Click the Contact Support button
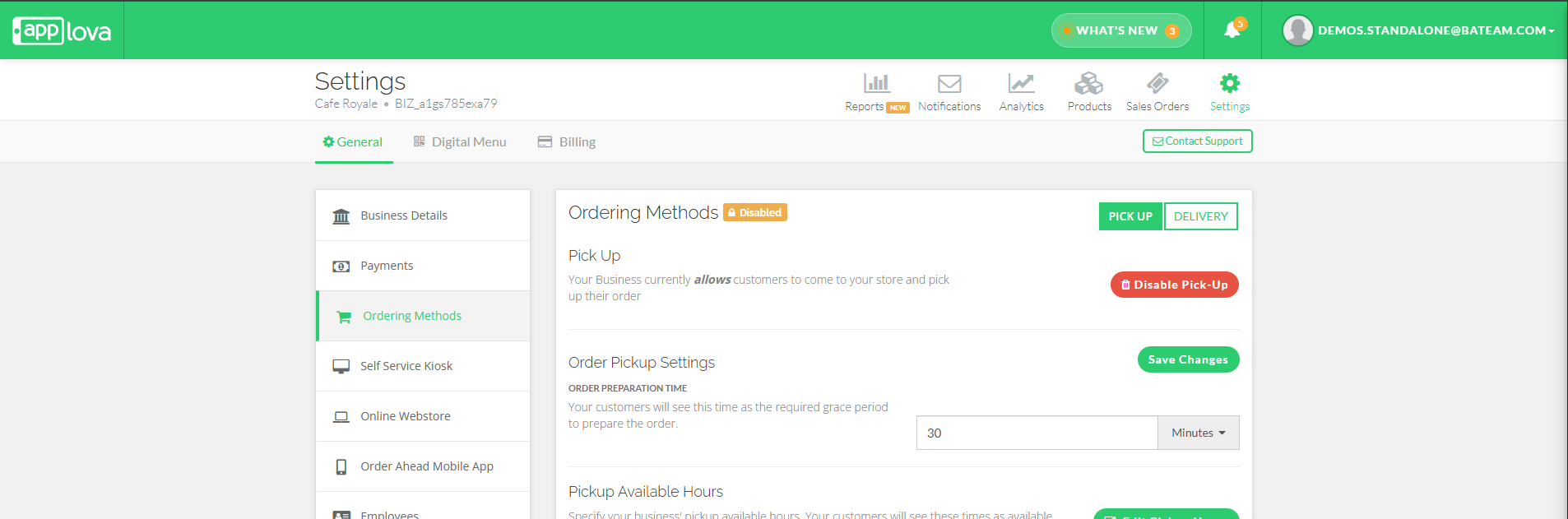 pyautogui.click(x=1198, y=141)
